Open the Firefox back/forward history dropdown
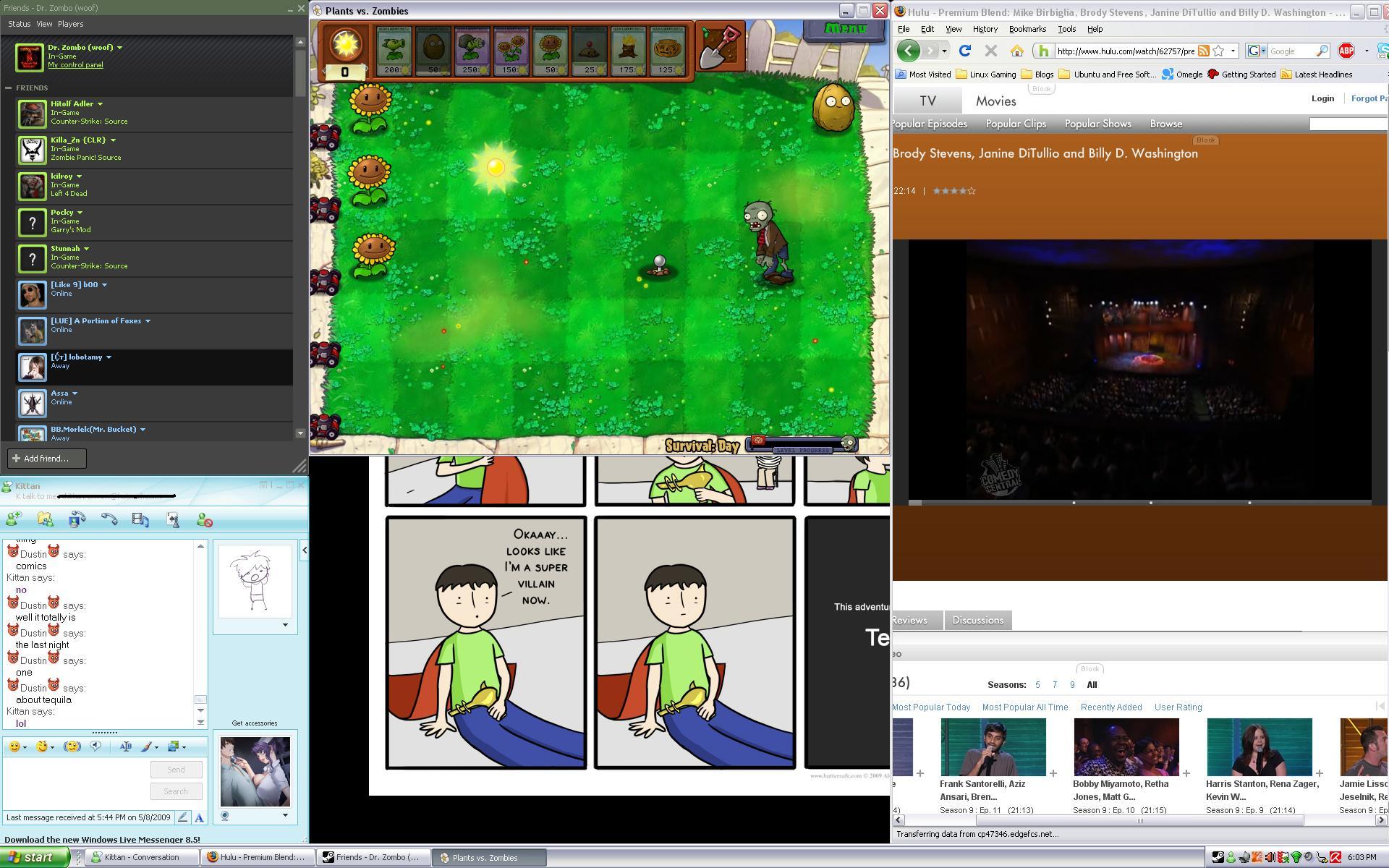This screenshot has width=1389, height=868. (944, 51)
